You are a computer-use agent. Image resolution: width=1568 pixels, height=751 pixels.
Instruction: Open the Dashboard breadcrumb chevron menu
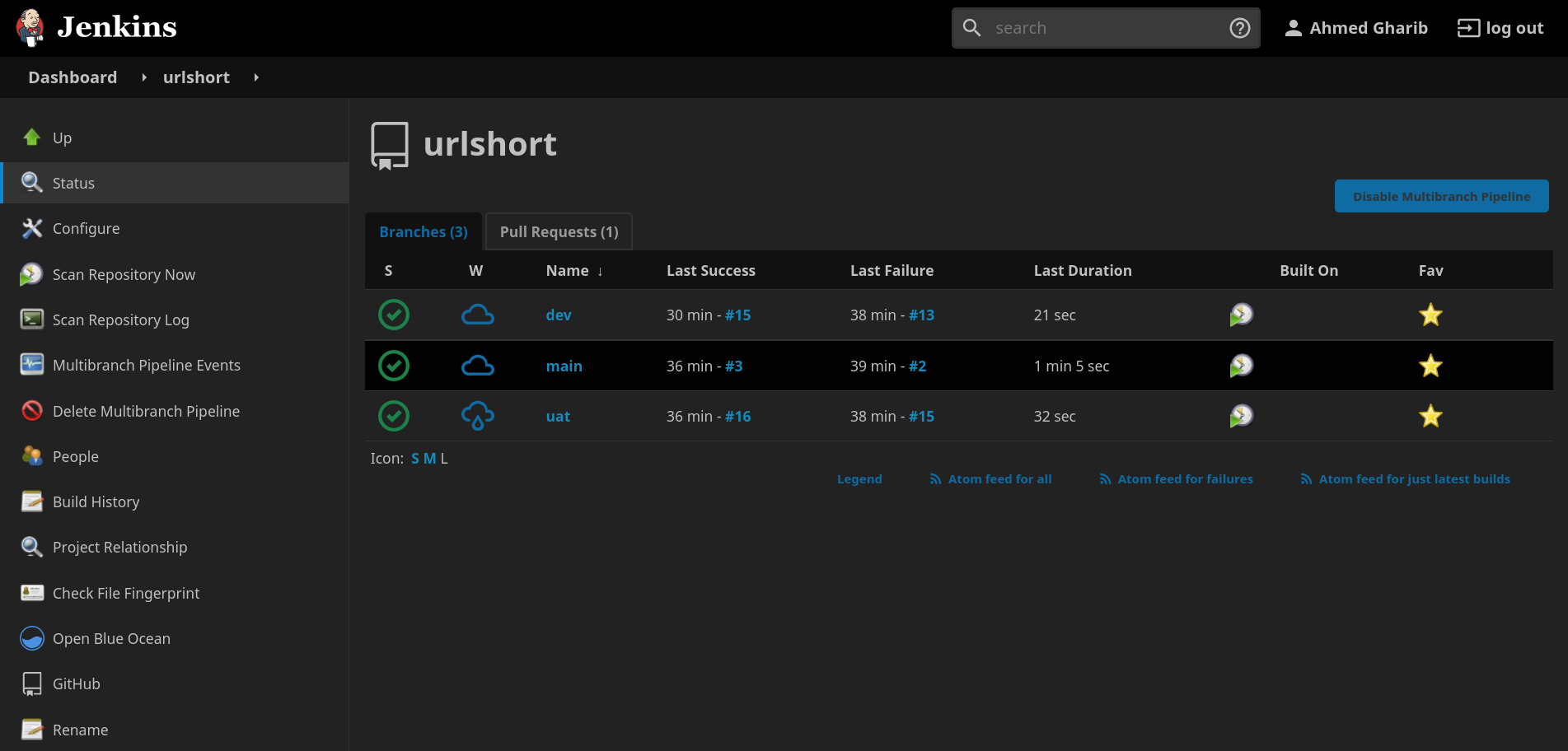[143, 77]
